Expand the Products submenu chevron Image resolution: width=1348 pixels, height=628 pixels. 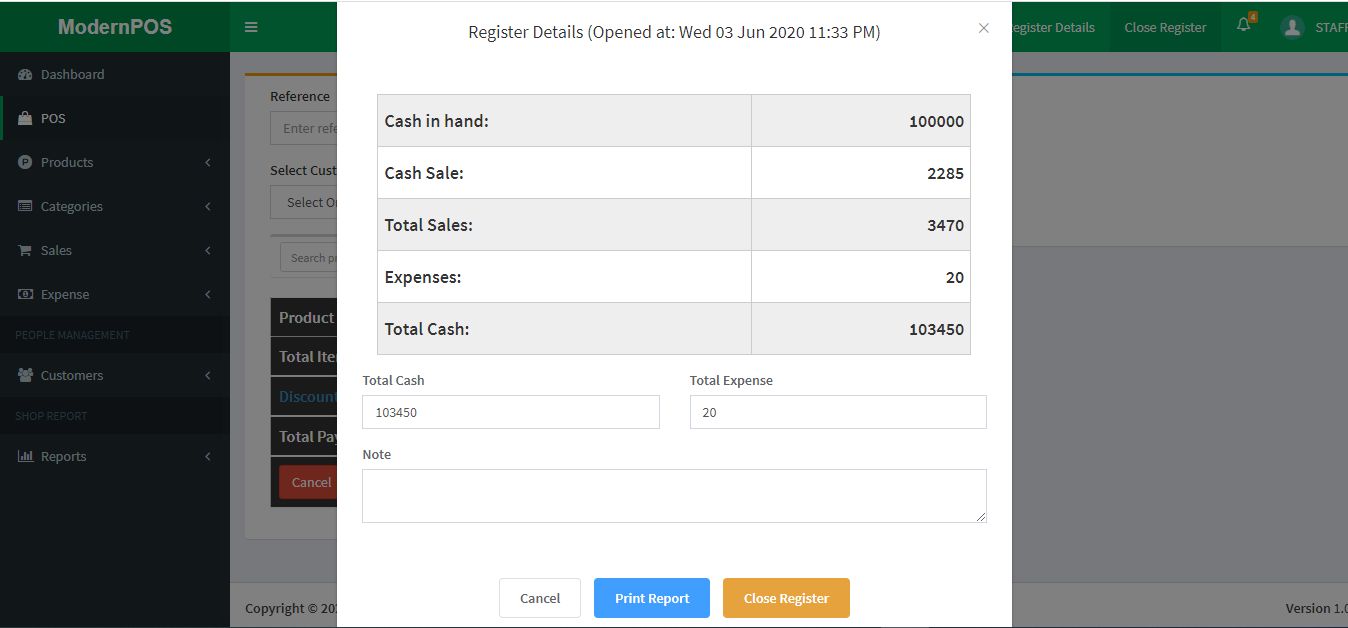[x=208, y=163]
